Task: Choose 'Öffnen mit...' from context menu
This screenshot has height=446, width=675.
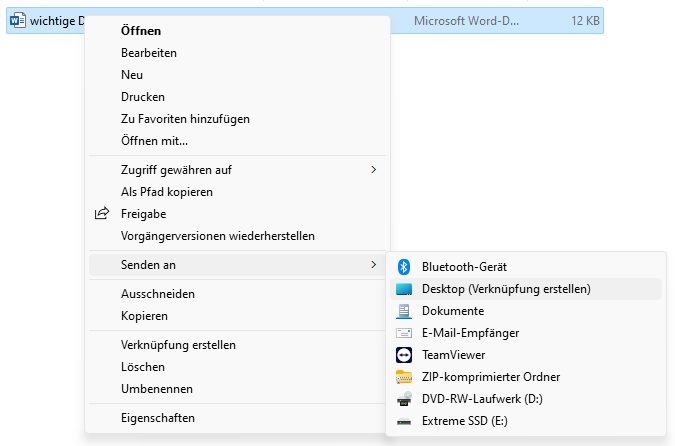Action: point(154,141)
